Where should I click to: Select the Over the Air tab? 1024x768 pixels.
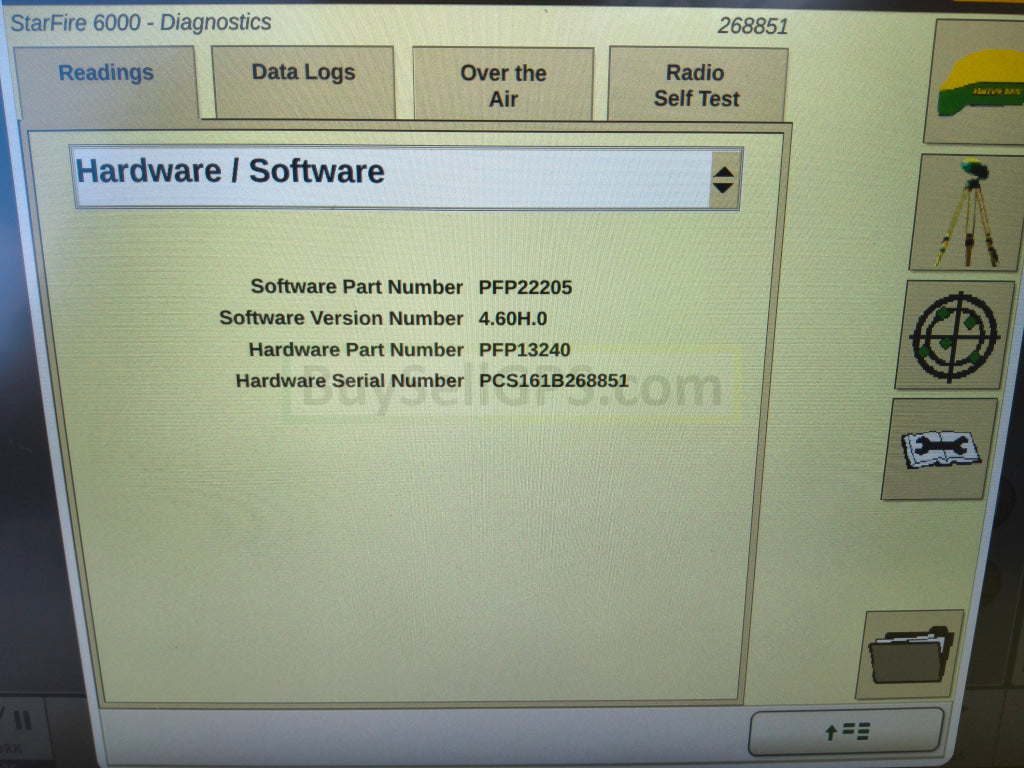coord(503,85)
